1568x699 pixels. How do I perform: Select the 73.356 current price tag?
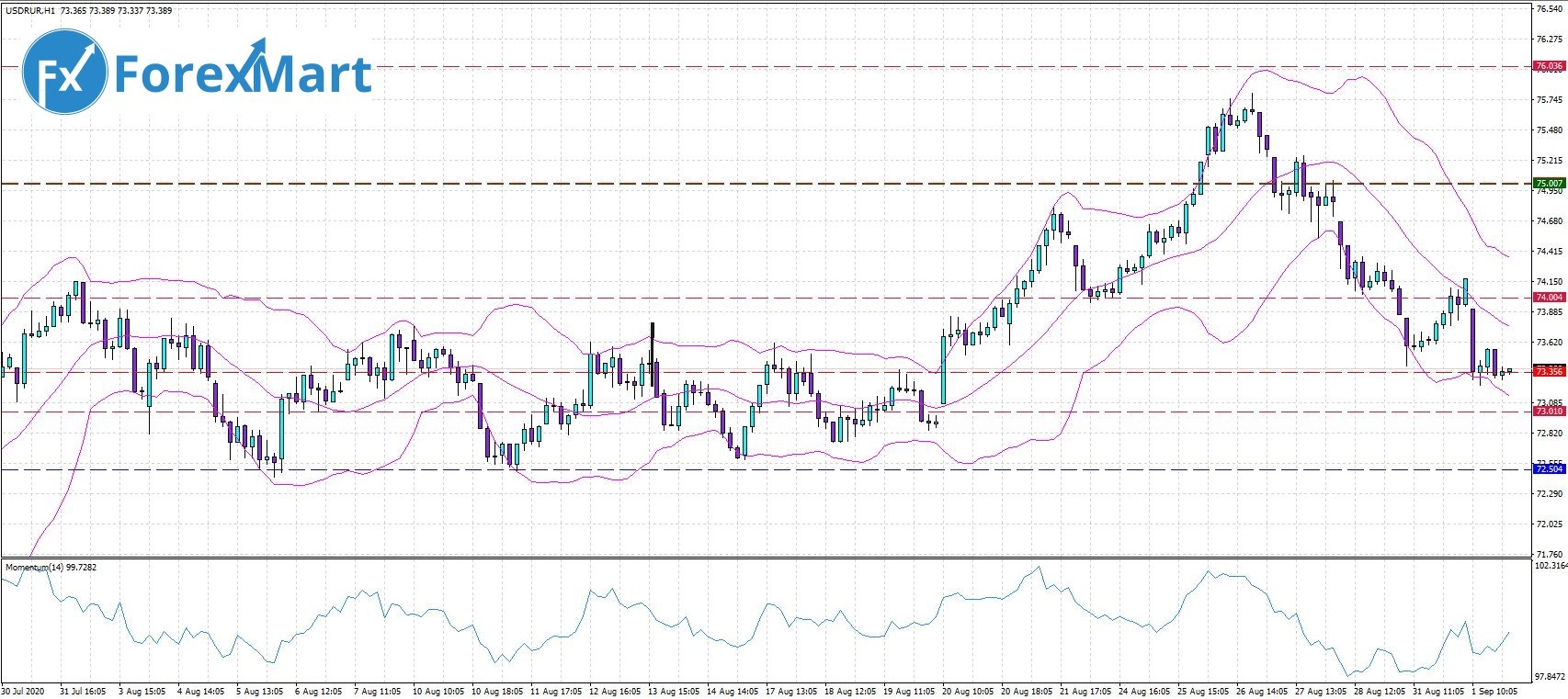(x=1549, y=371)
